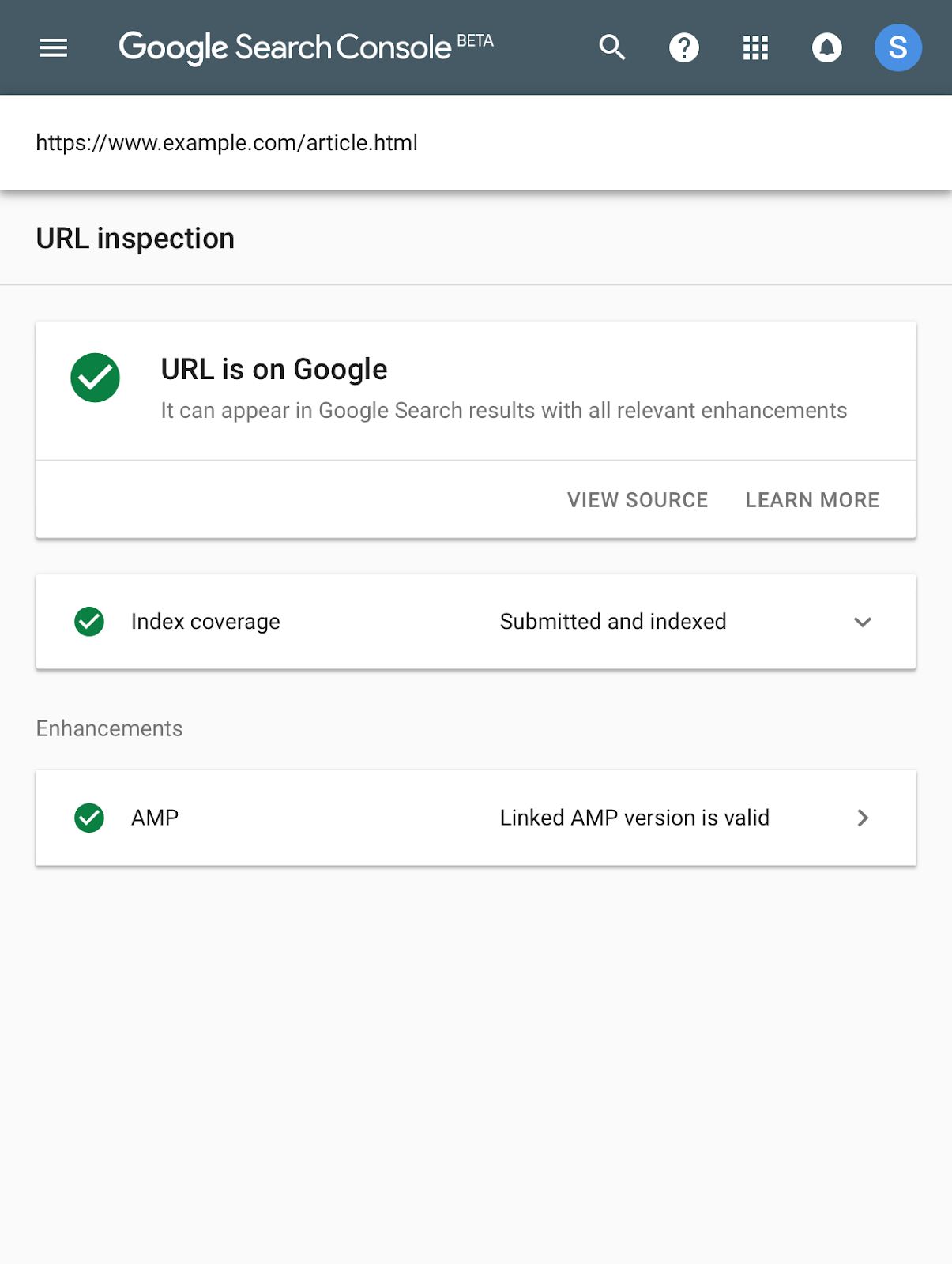This screenshot has height=1264, width=952.
Task: Select the inspected URL address field
Action: (x=228, y=142)
